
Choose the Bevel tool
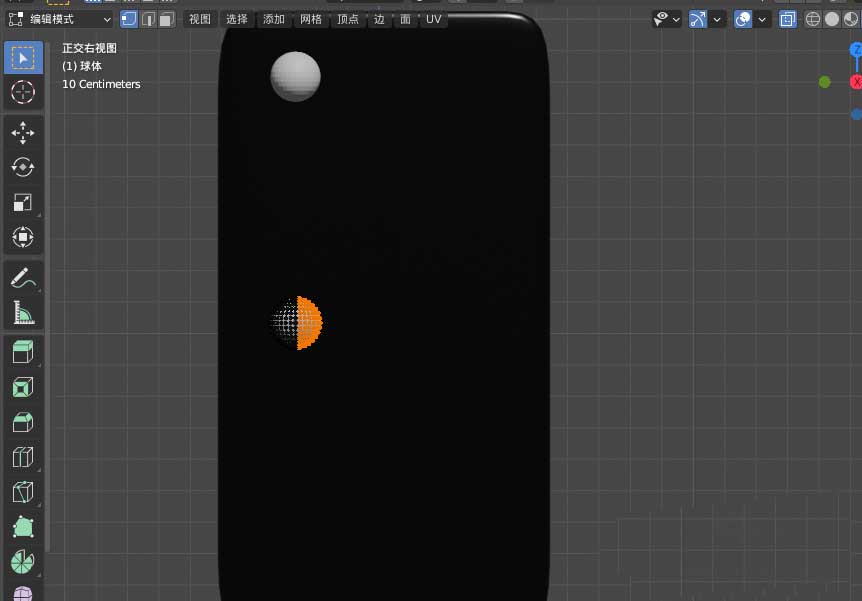tap(23, 422)
